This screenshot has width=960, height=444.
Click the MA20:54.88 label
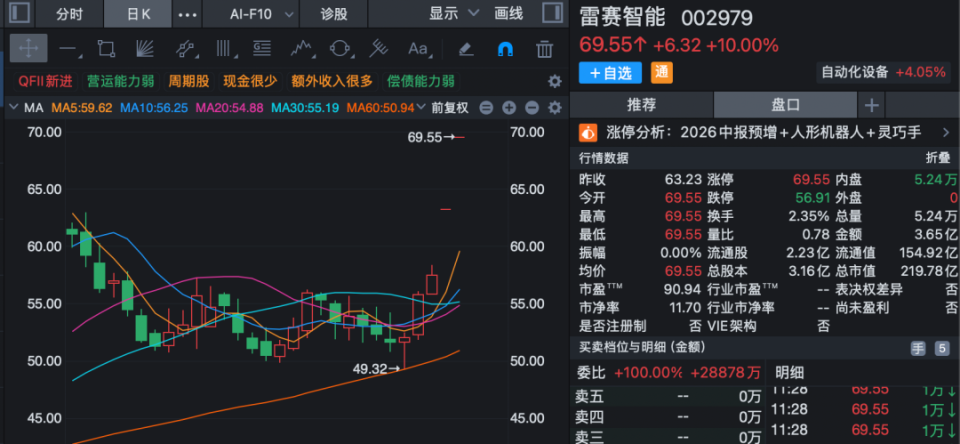[230, 108]
